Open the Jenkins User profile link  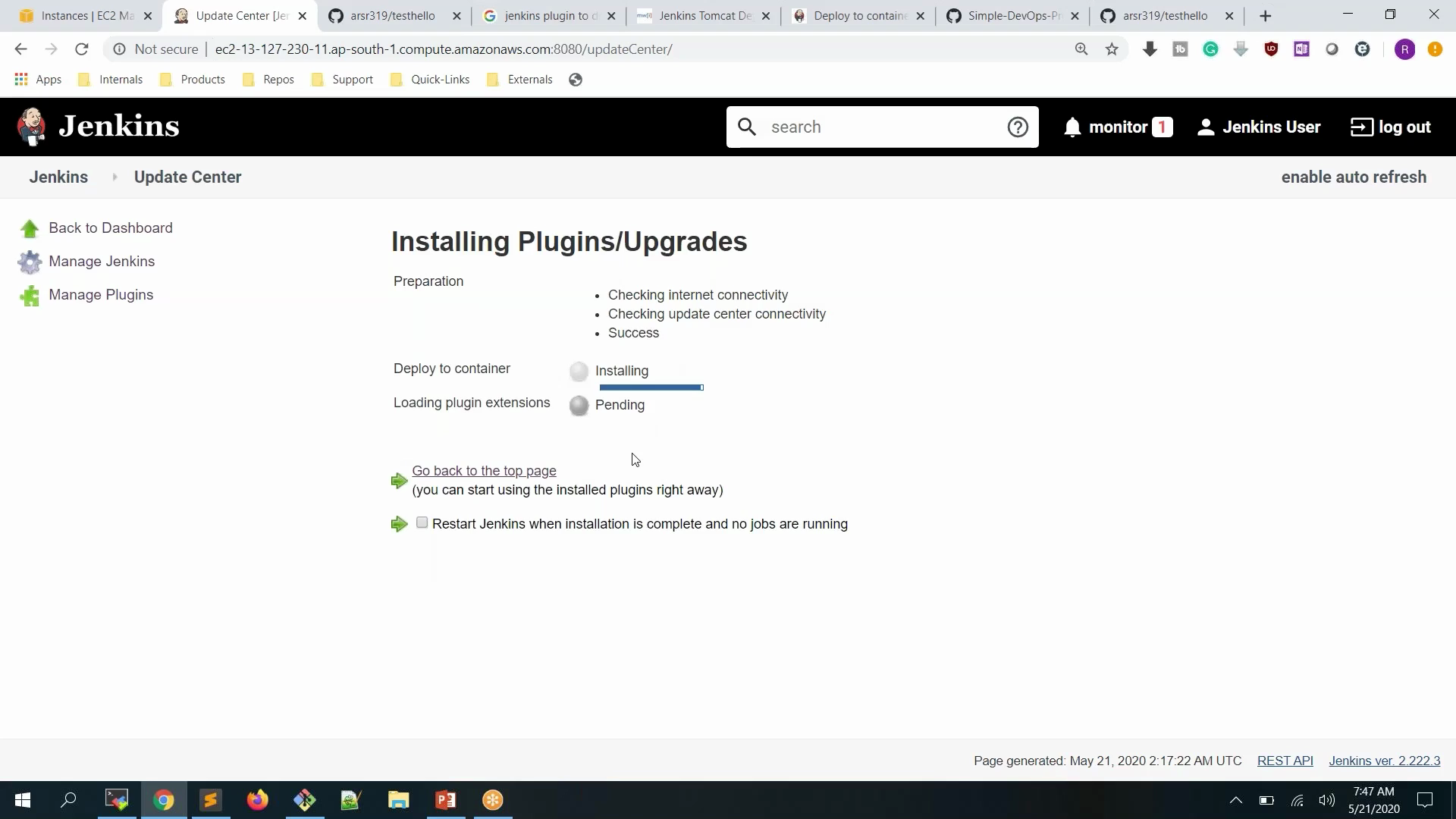pos(1259,127)
